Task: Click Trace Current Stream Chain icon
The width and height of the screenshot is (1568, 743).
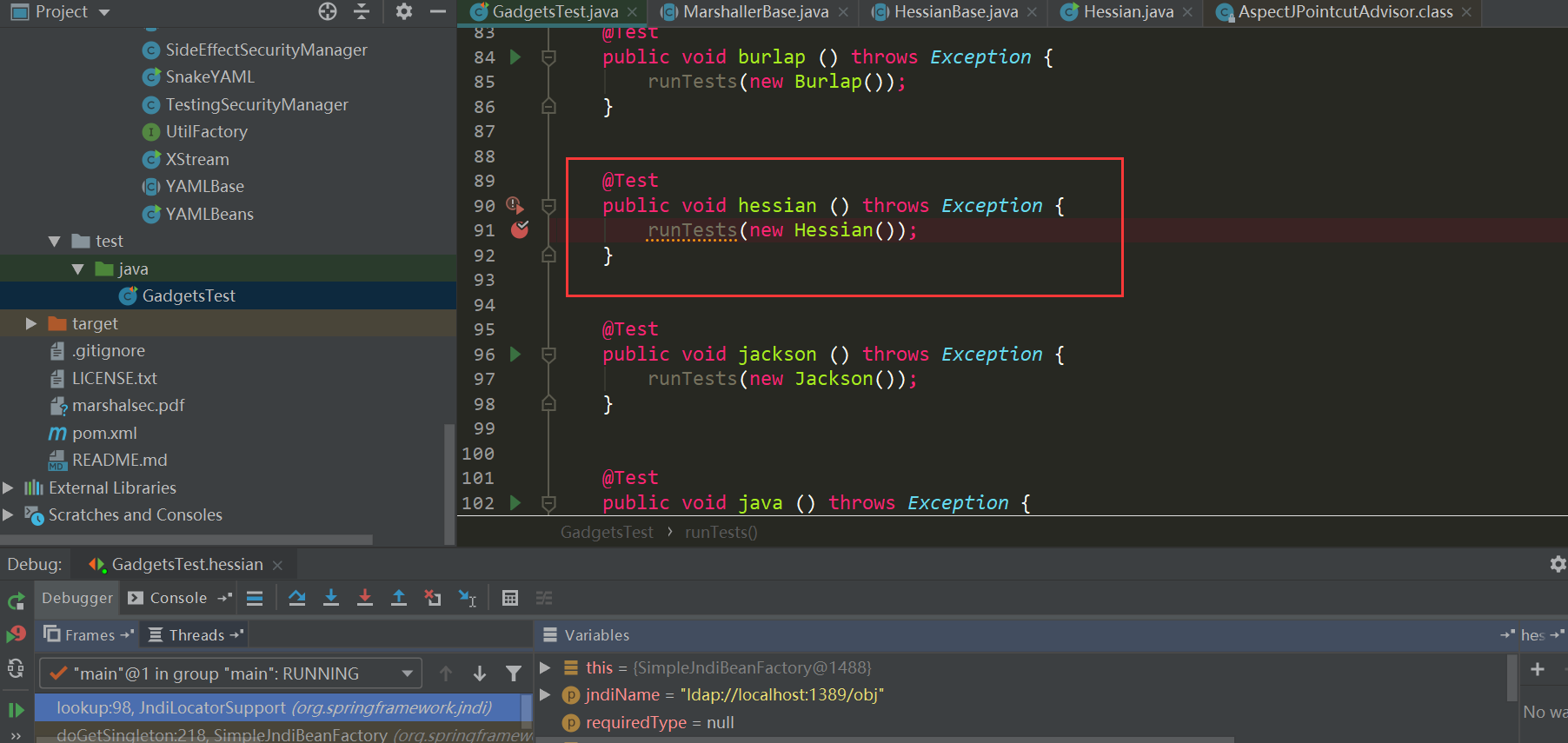Action: [x=544, y=598]
